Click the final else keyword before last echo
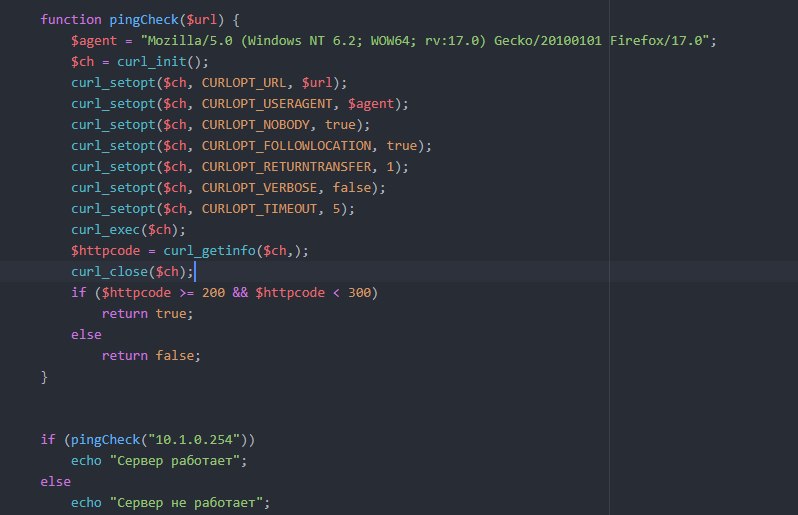Viewport: 798px width, 515px height. click(x=55, y=482)
